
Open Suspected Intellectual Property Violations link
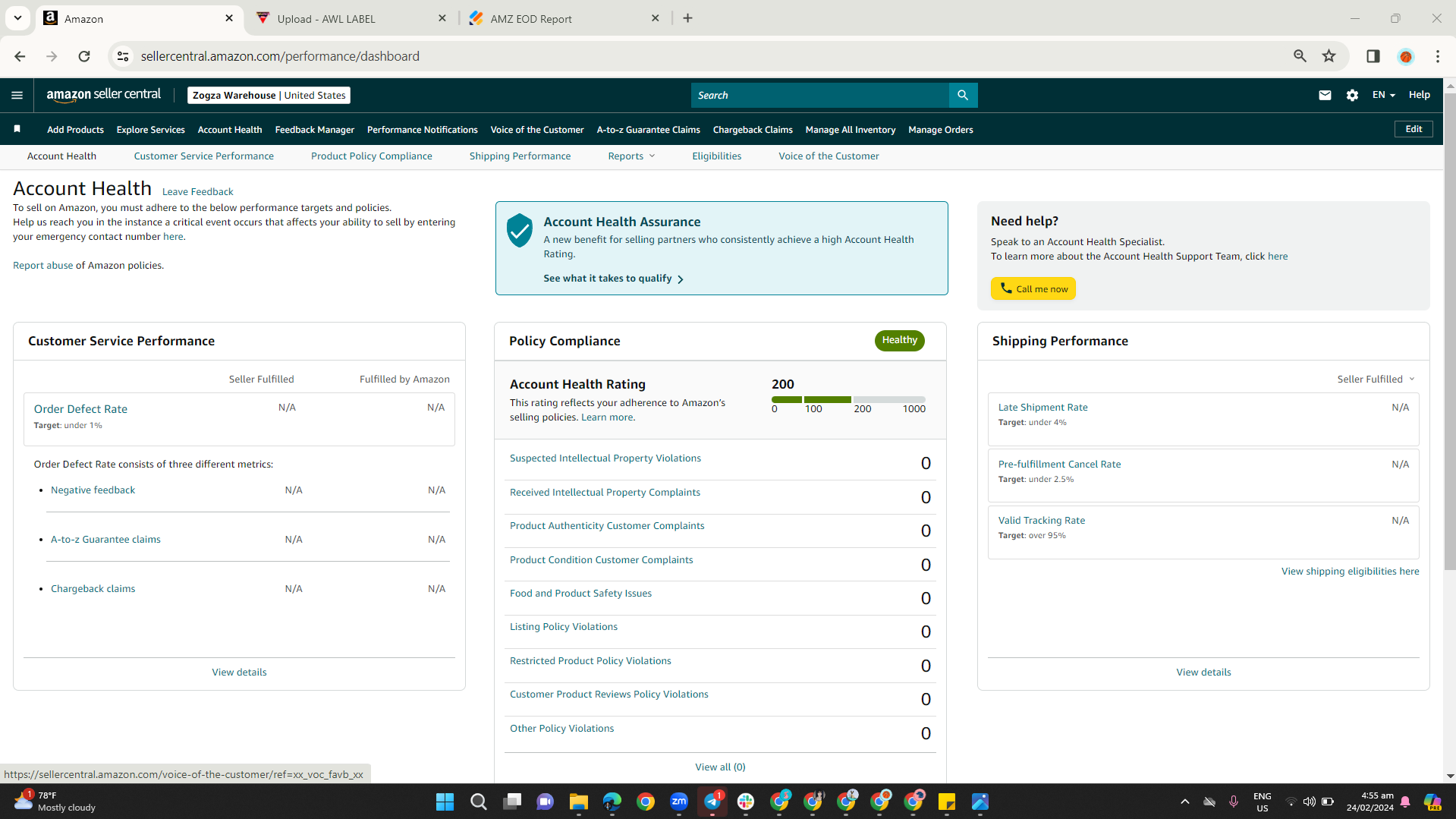[605, 458]
